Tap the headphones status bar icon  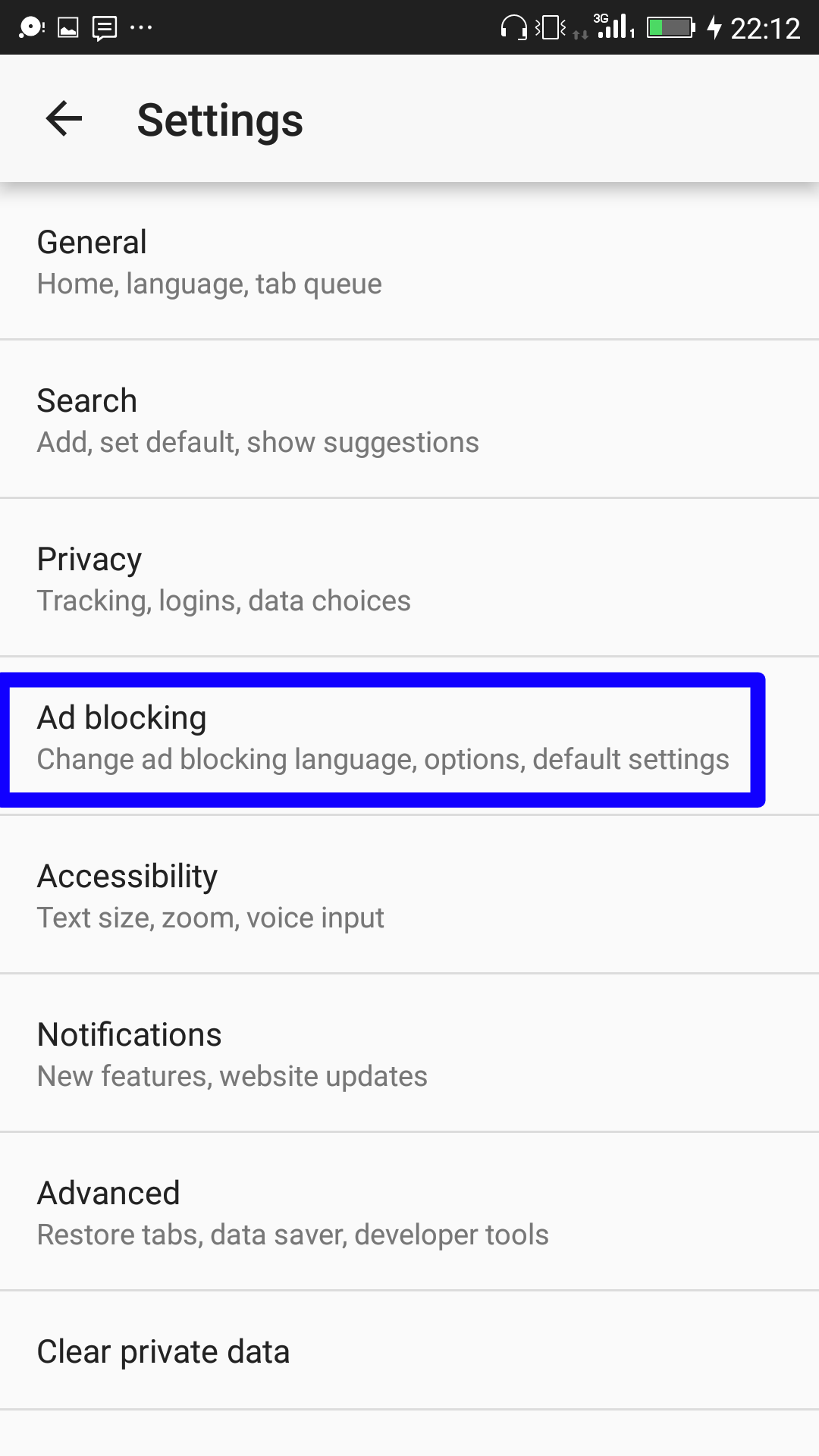[513, 27]
